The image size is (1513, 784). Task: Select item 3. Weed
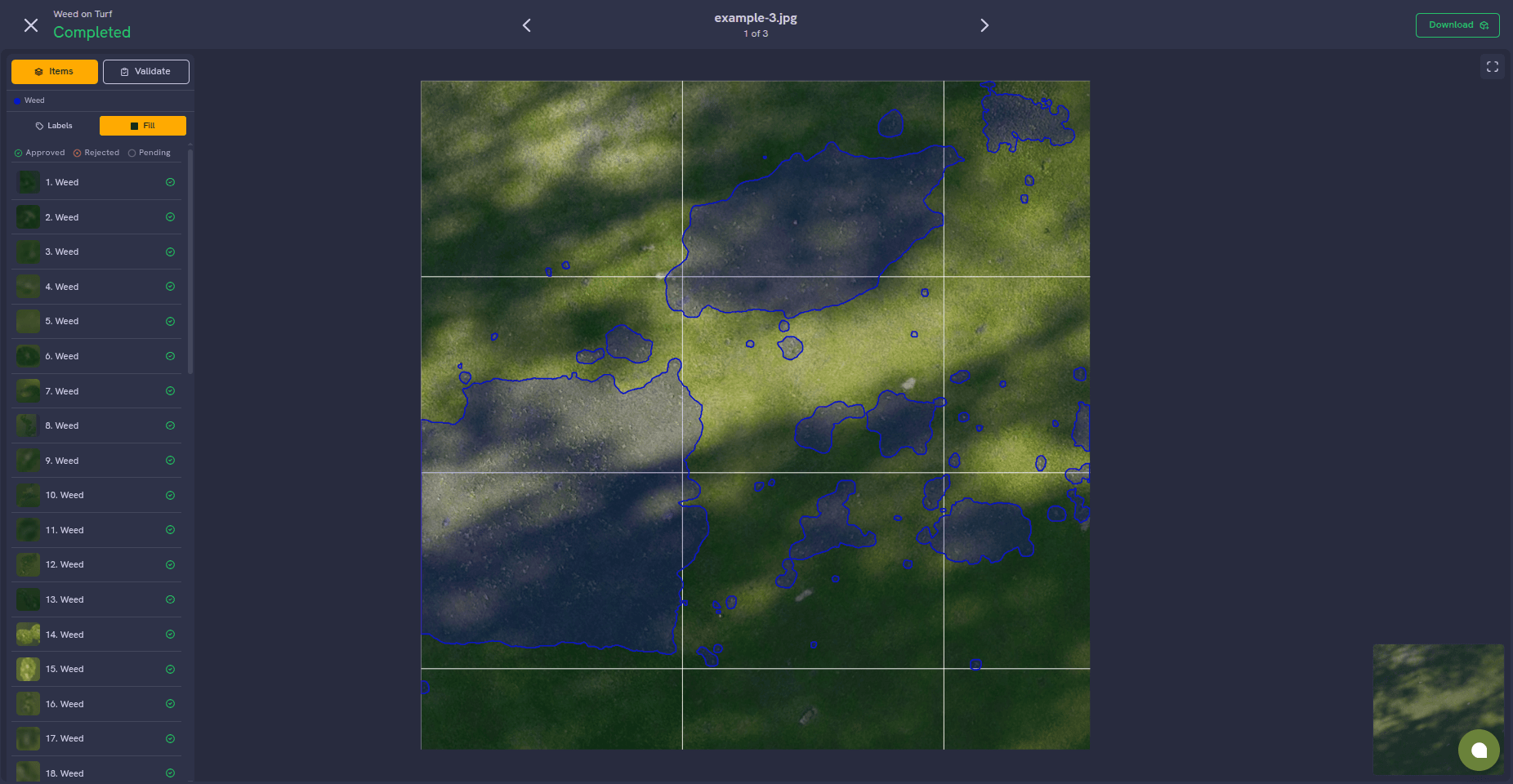96,252
